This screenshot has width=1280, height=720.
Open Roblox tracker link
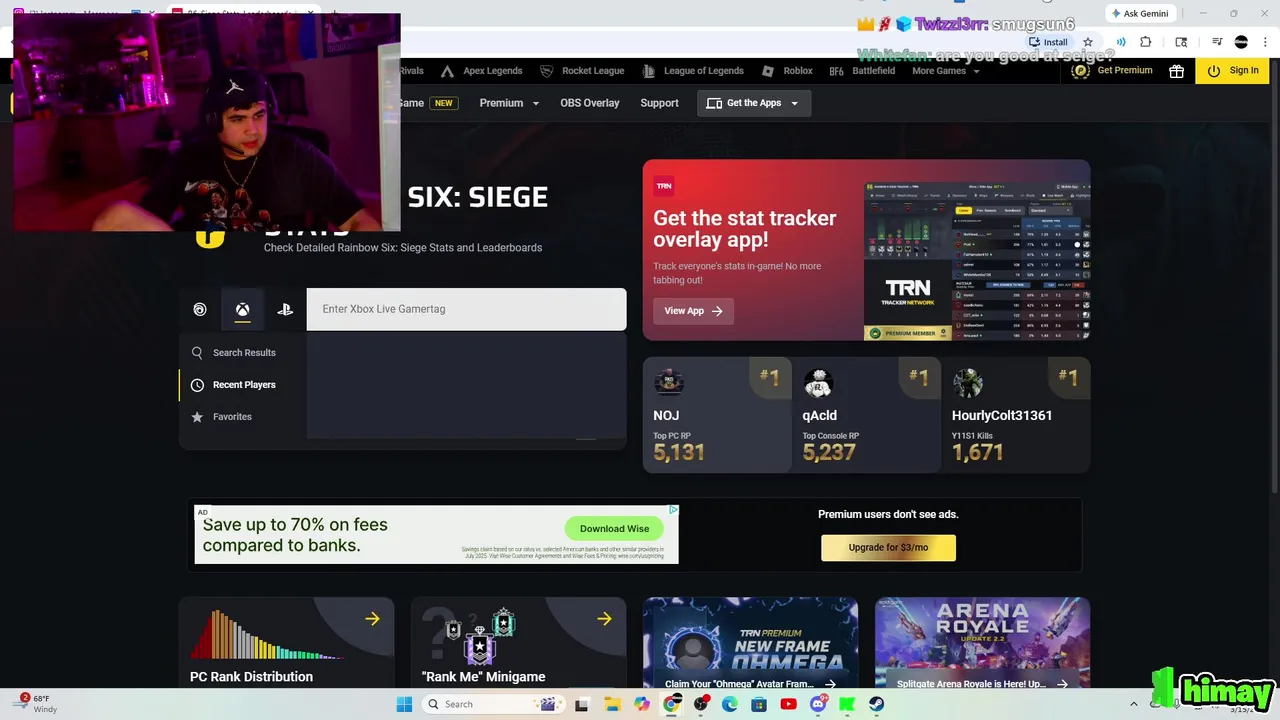(x=787, y=71)
